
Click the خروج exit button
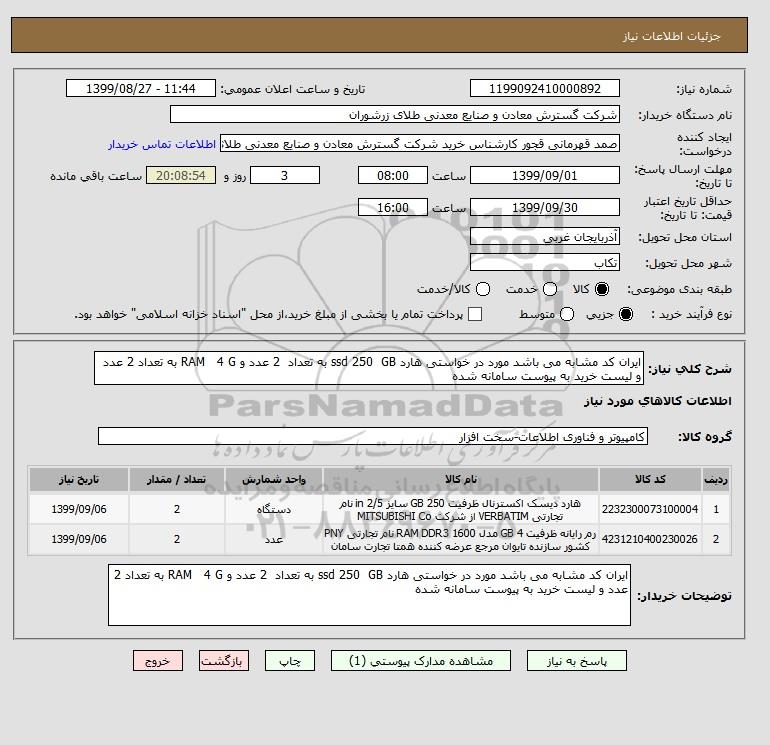point(158,661)
